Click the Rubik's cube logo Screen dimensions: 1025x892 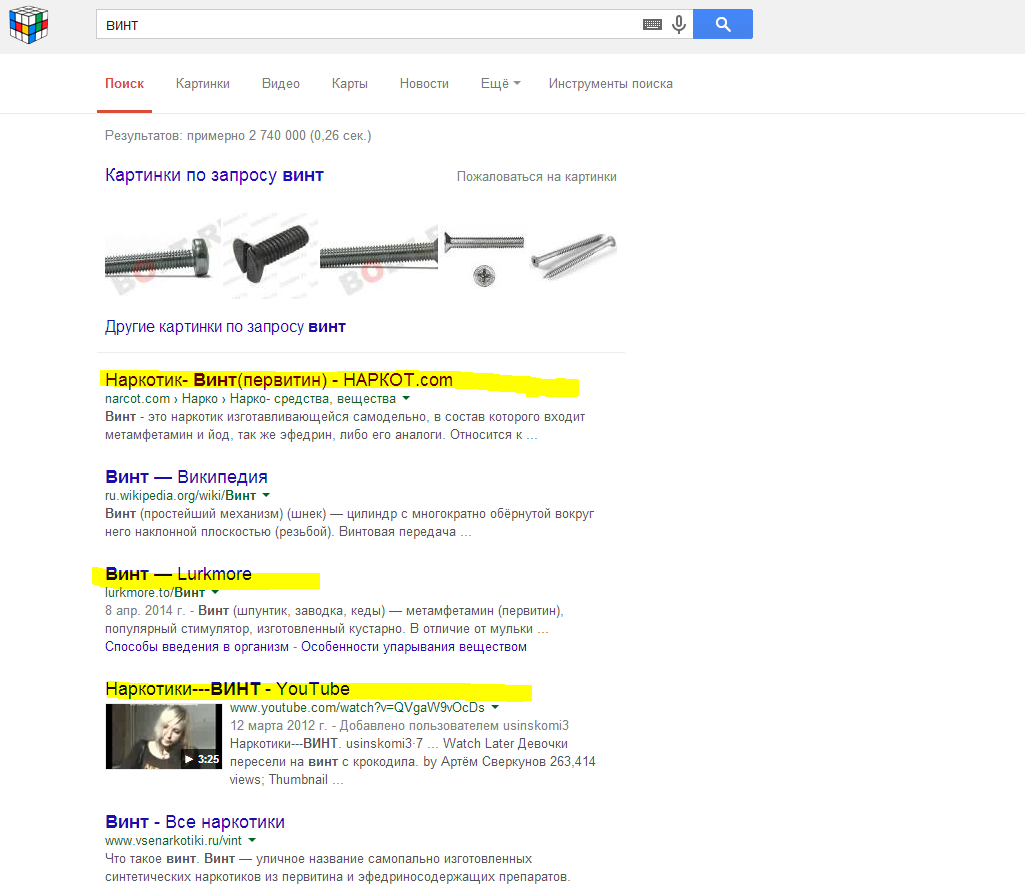[29, 24]
